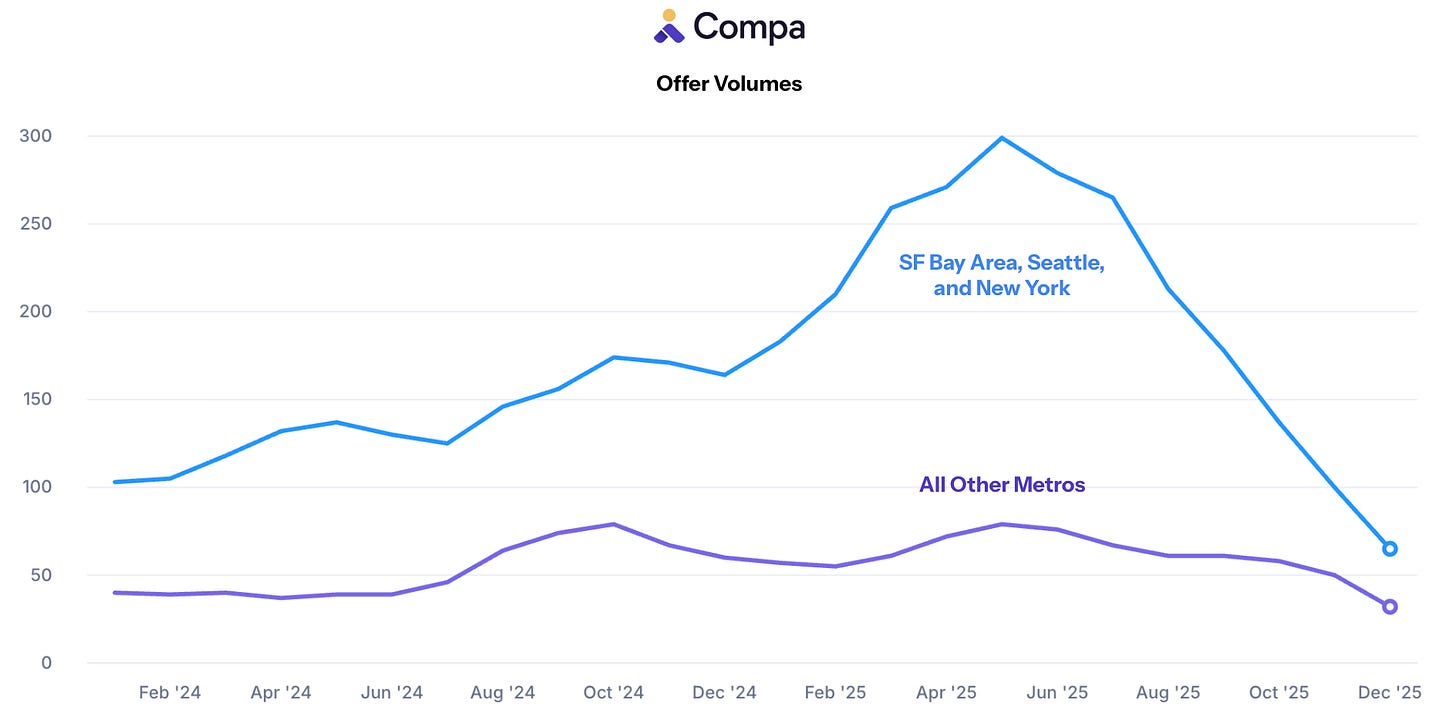Click the 300 y-axis value
Viewport: 1456px width, 726px height.
click(36, 136)
